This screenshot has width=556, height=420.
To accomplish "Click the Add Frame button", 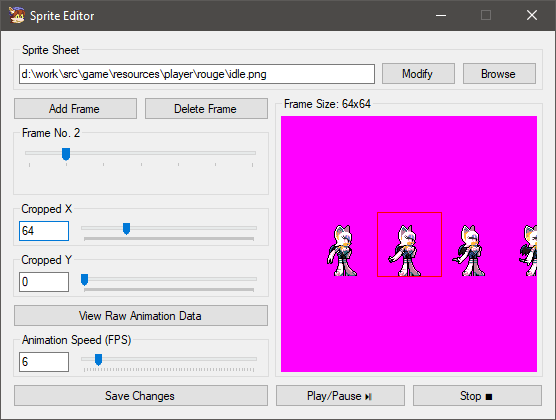I will click(x=75, y=109).
